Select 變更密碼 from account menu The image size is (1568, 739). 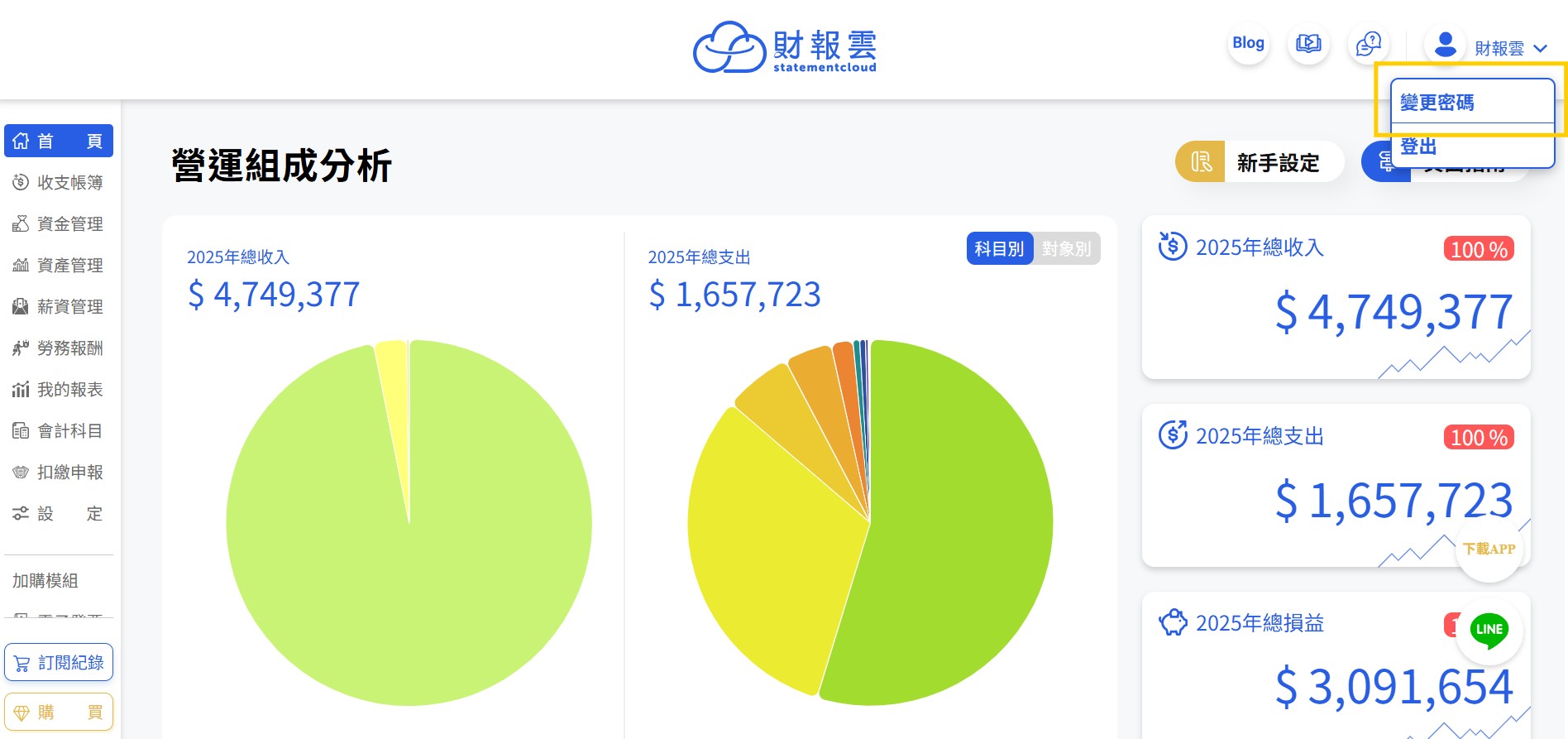tap(1437, 103)
